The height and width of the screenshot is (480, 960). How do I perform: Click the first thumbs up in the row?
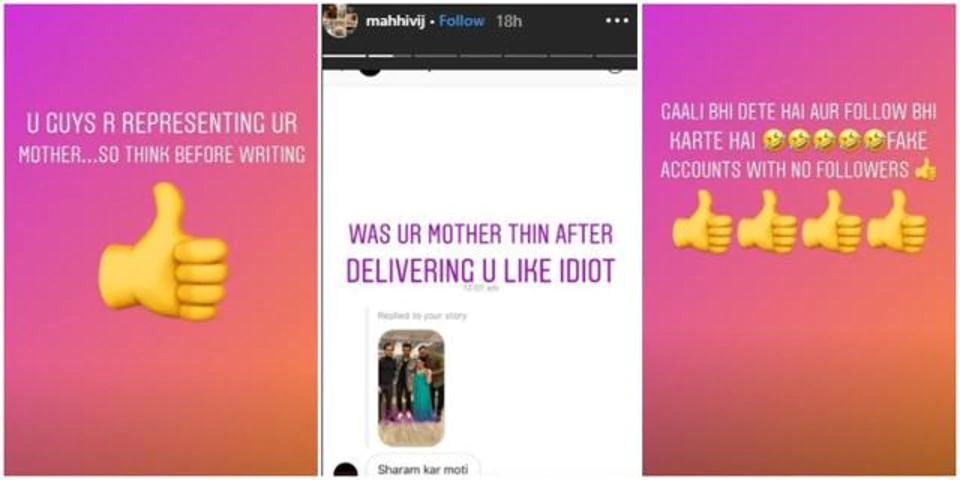[702, 221]
